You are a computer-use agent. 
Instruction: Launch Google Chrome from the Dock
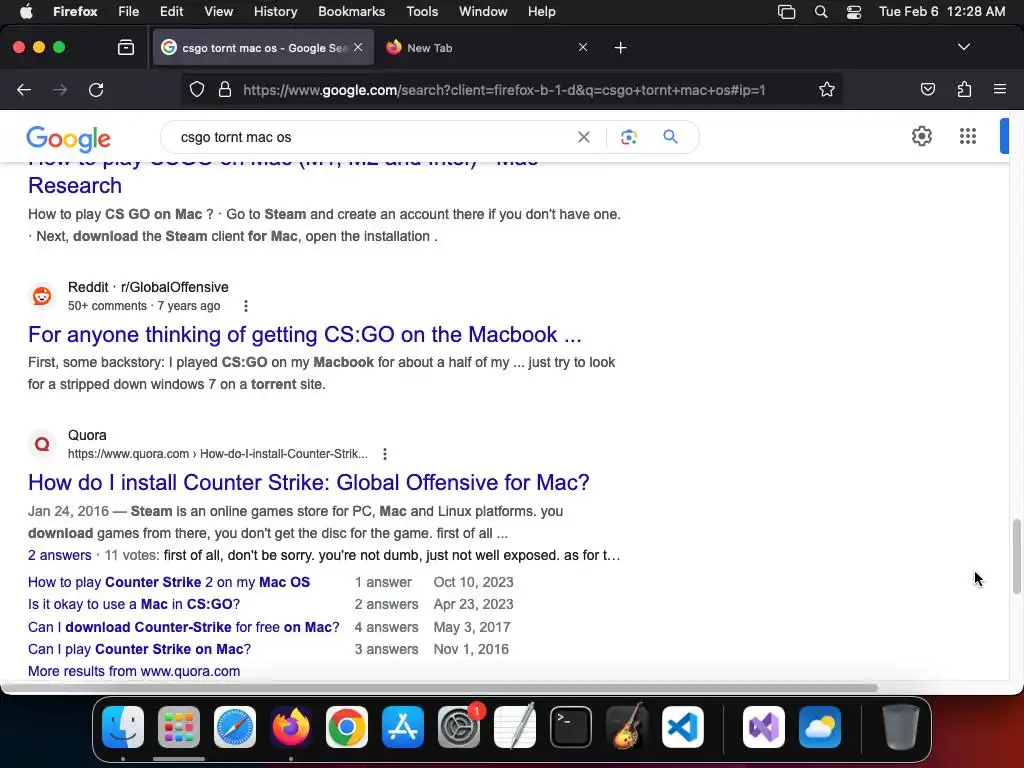click(347, 727)
